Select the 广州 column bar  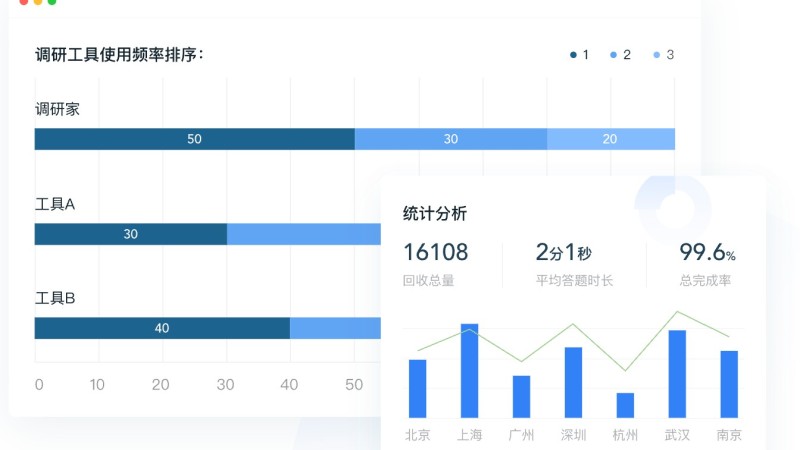521,397
